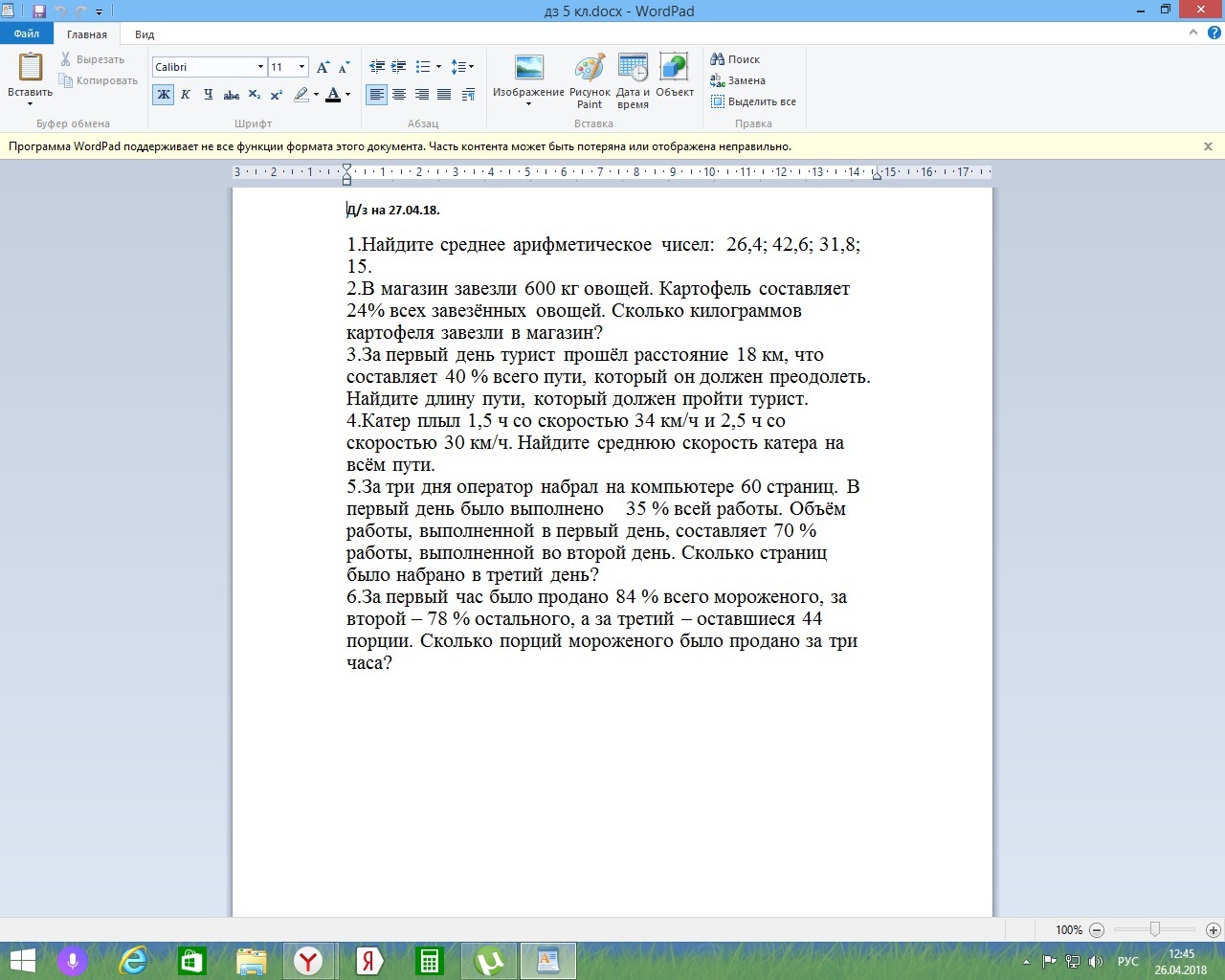Open the list style dropdown arrow

pos(438,67)
